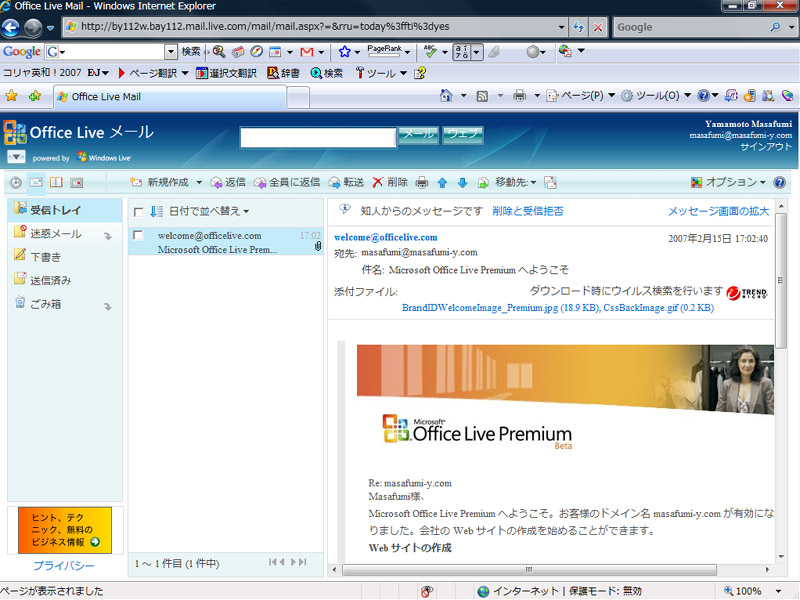The height and width of the screenshot is (600, 800).
Task: Click the Mail envelope view icon
Action: click(x=36, y=182)
